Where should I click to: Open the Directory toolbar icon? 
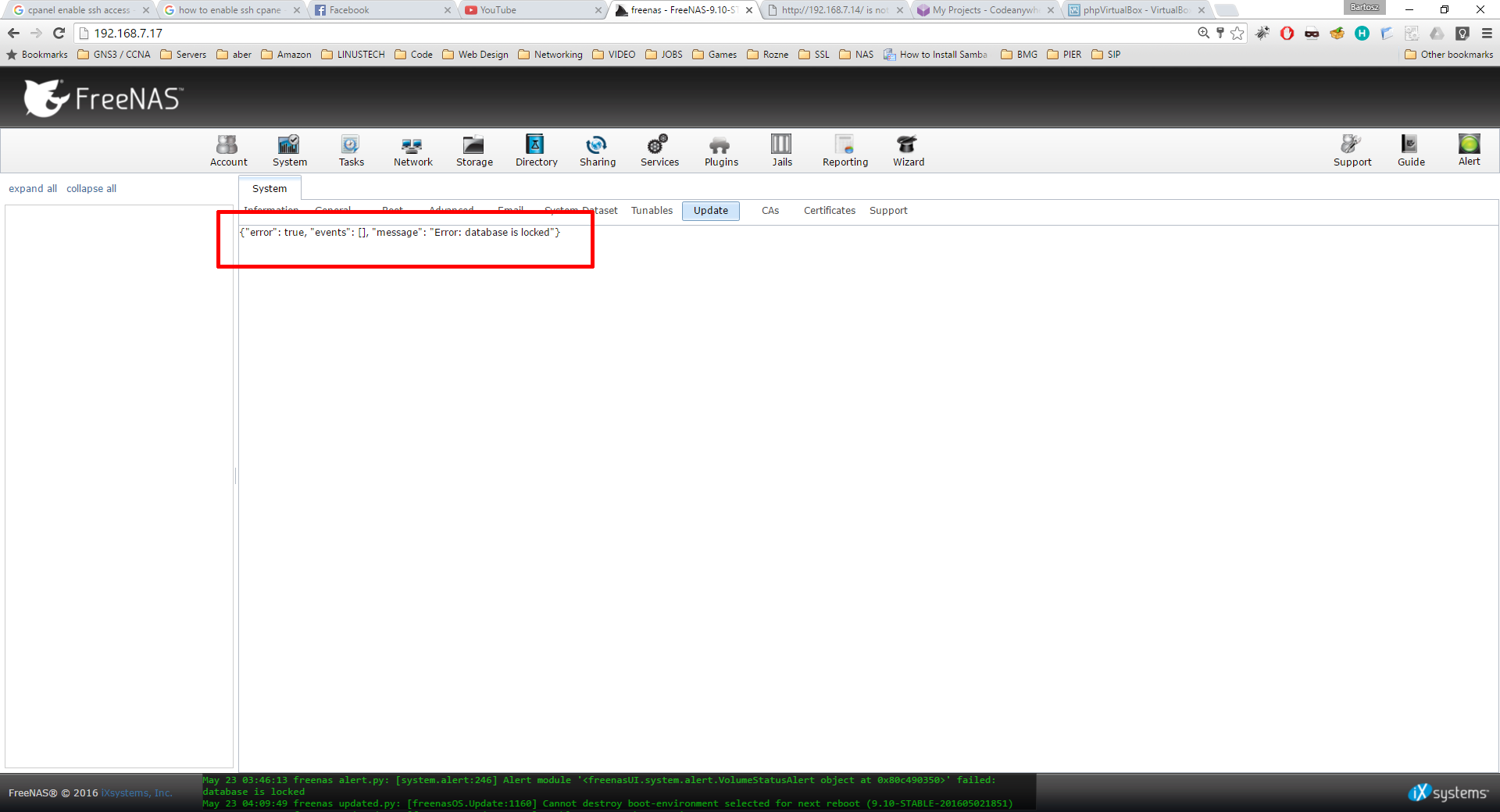pyautogui.click(x=536, y=151)
